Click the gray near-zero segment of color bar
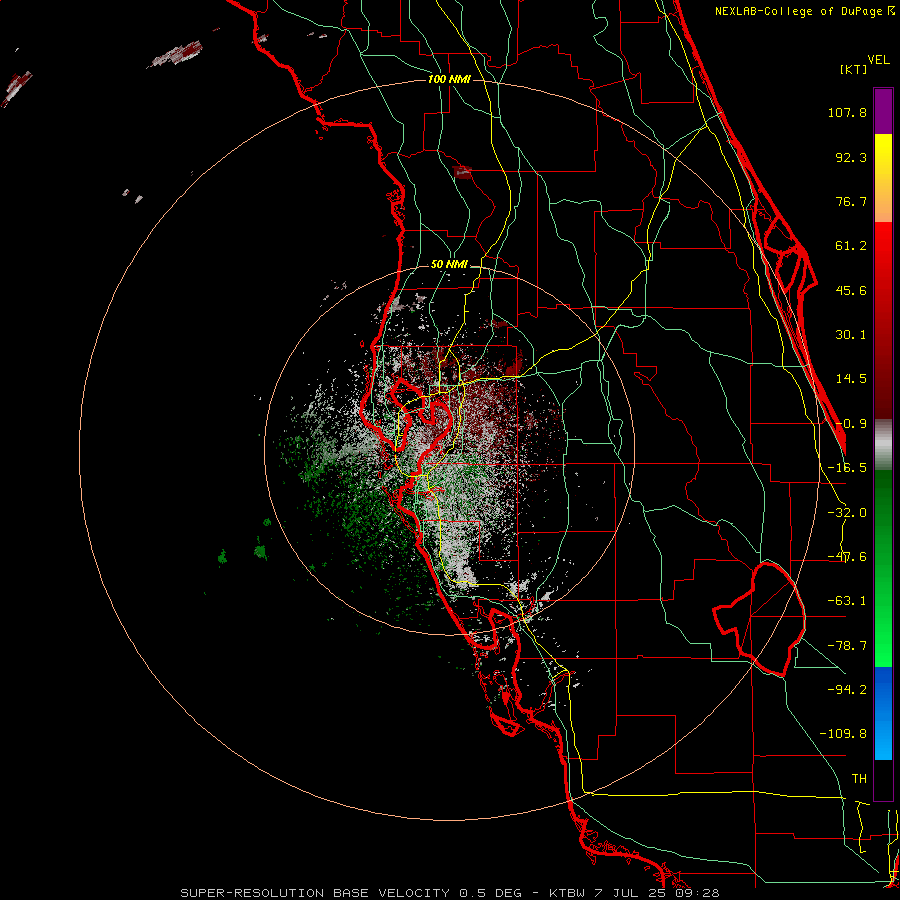The width and height of the screenshot is (900, 900). point(883,445)
